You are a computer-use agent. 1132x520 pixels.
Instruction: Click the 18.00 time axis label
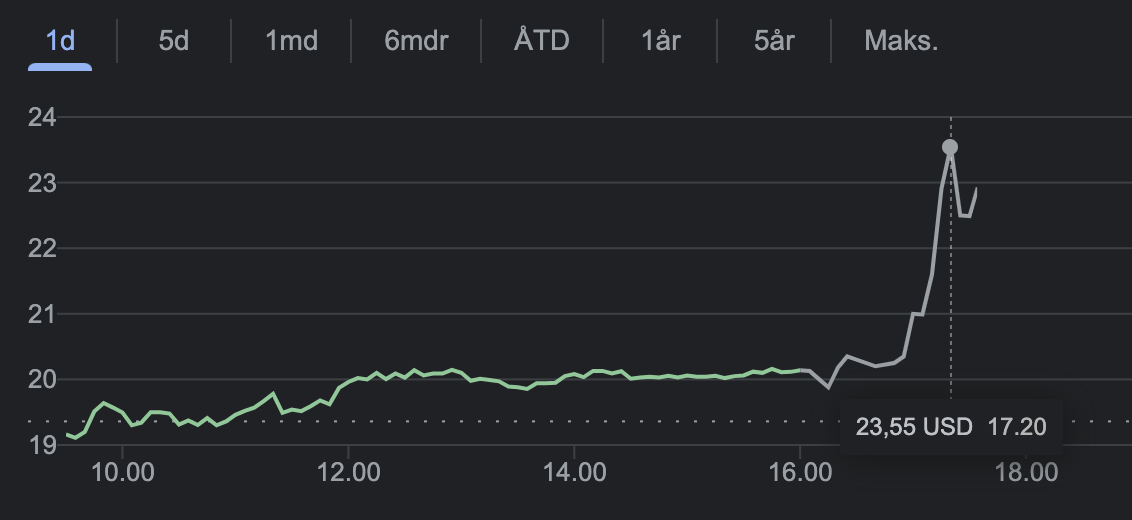(1027, 473)
